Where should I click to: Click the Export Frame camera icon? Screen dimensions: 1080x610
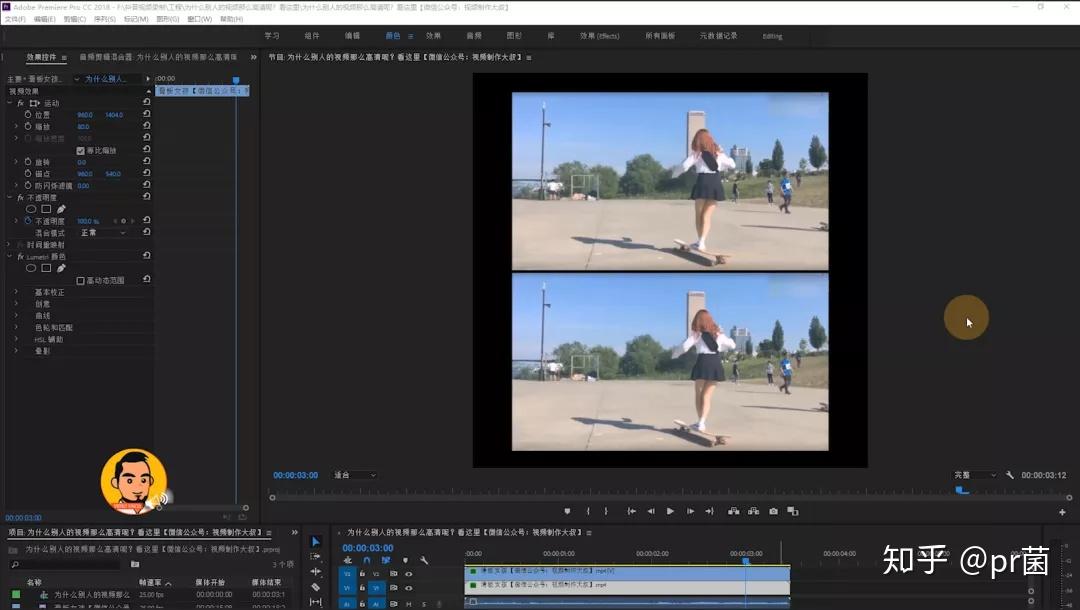tap(773, 511)
